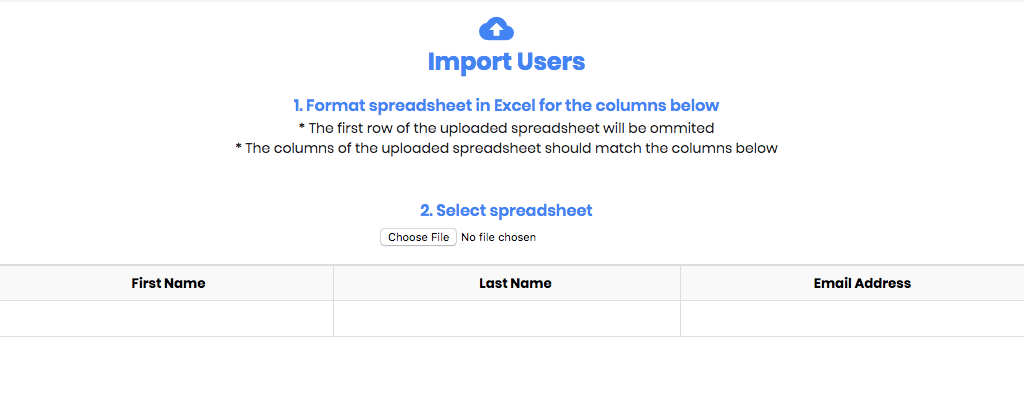Select the empty cell under First Name
The width and height of the screenshot is (1024, 420).
(x=167, y=319)
